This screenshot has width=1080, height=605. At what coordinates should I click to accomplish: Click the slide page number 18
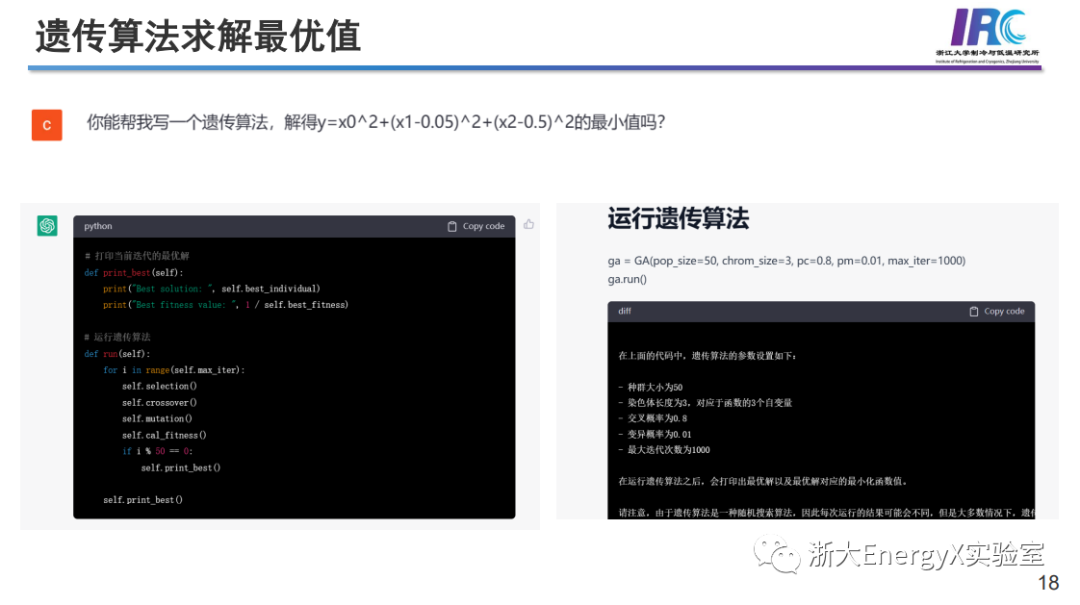[x=1048, y=584]
